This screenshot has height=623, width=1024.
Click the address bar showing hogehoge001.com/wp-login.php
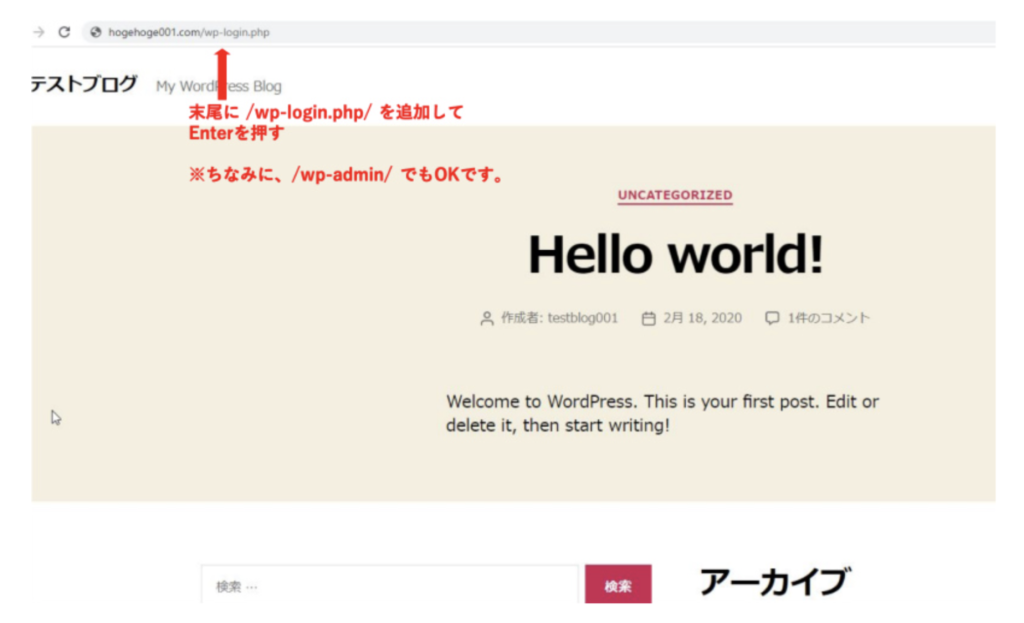[x=539, y=32]
